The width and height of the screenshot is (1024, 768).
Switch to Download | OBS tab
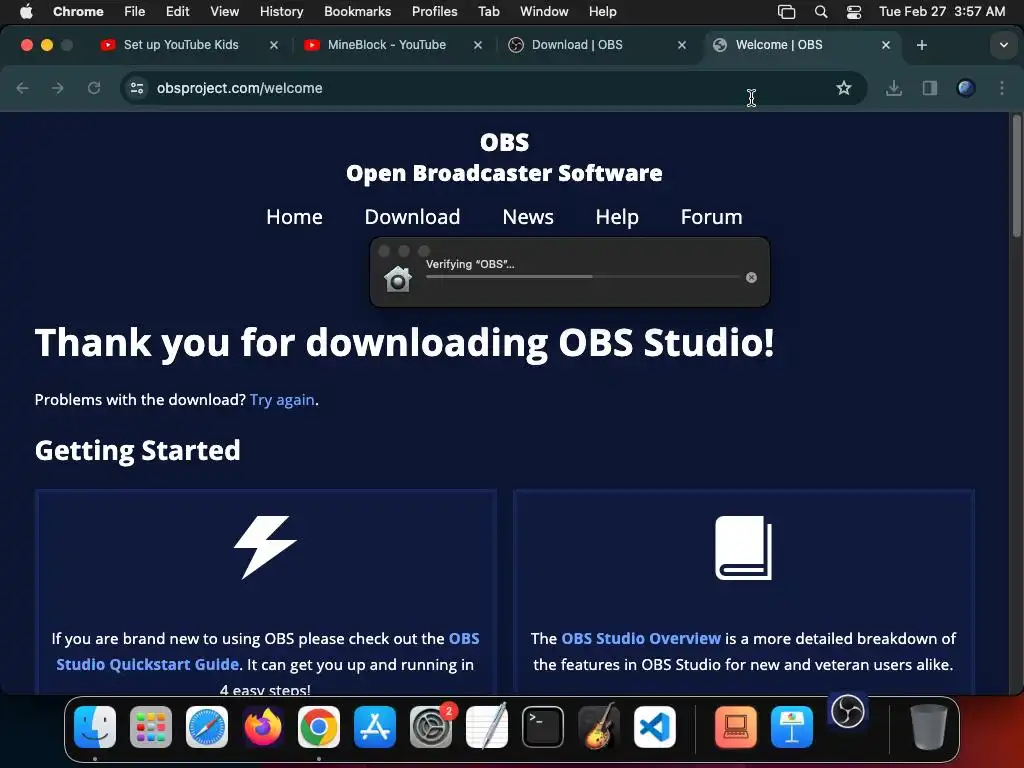(x=577, y=45)
